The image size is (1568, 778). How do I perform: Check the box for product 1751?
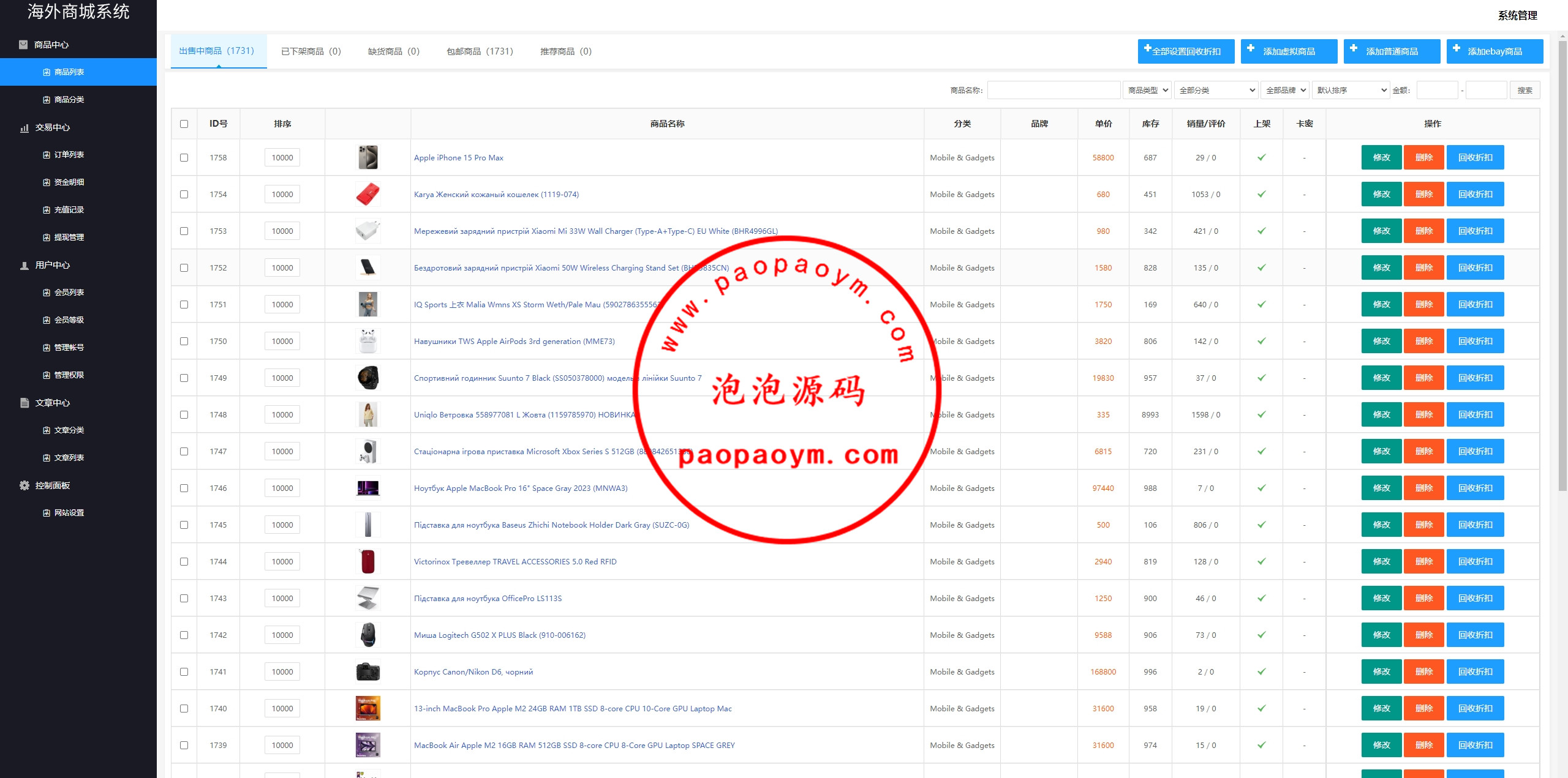click(x=184, y=304)
